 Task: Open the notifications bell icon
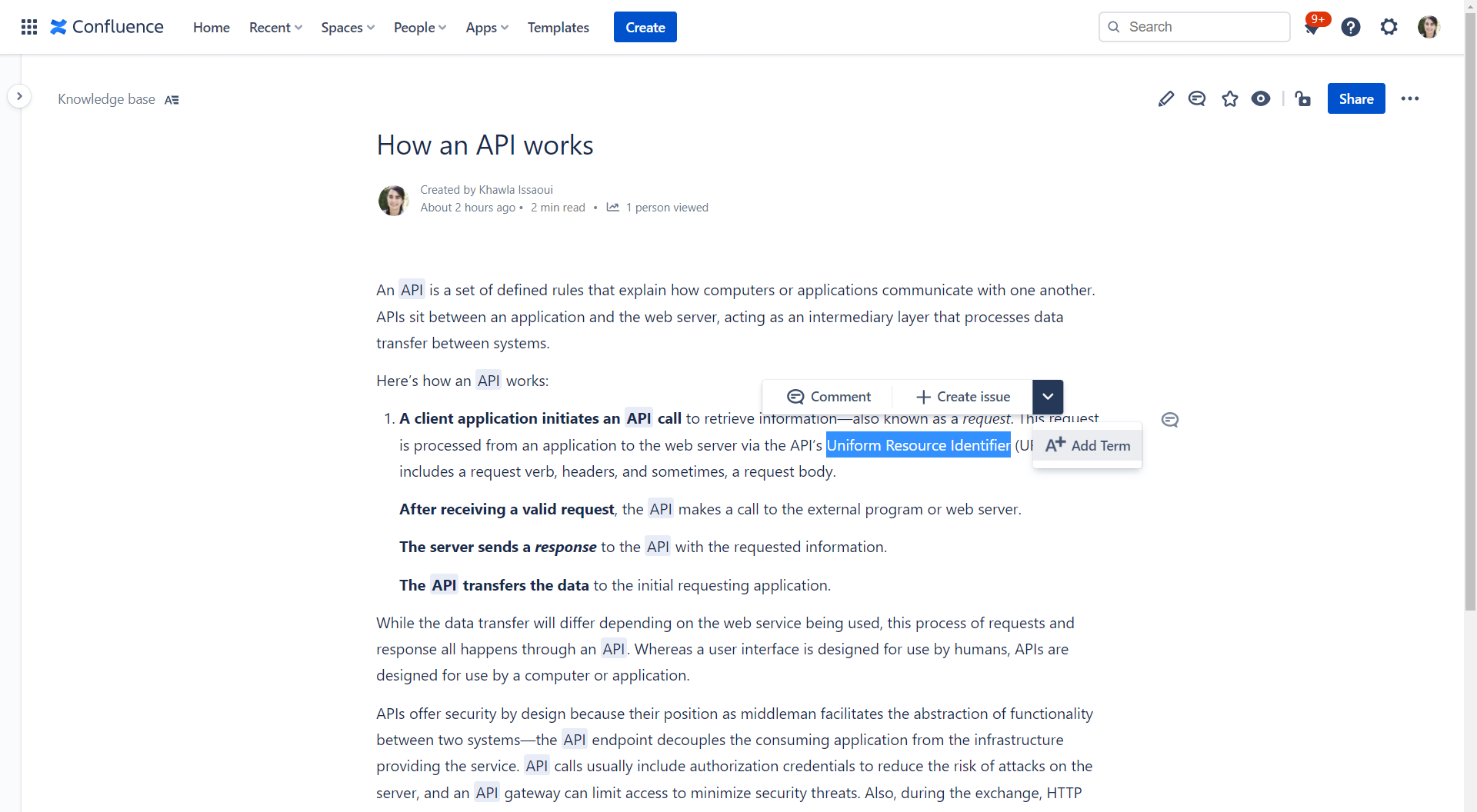1313,27
